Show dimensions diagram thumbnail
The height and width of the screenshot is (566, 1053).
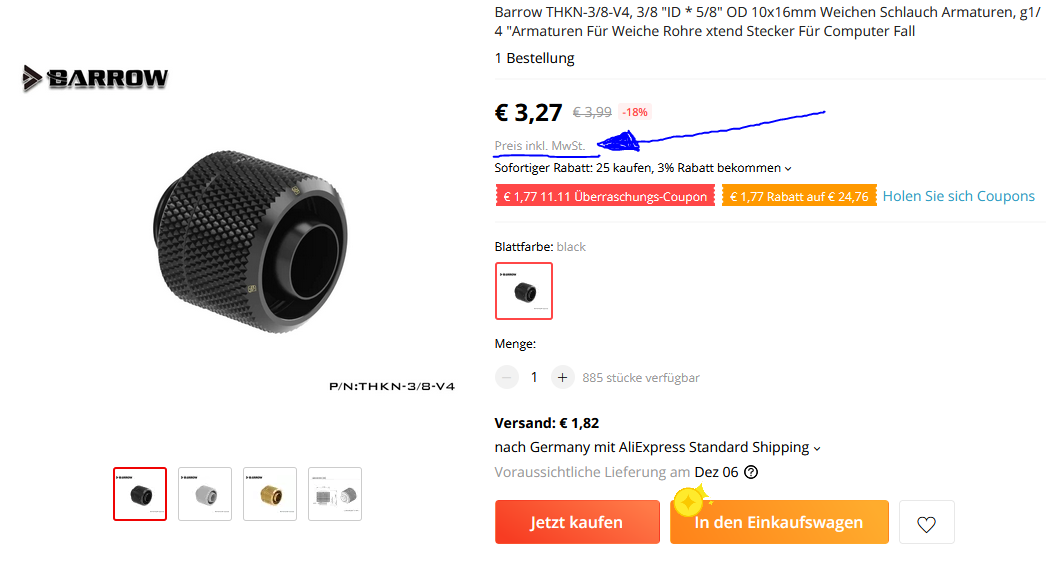click(335, 494)
